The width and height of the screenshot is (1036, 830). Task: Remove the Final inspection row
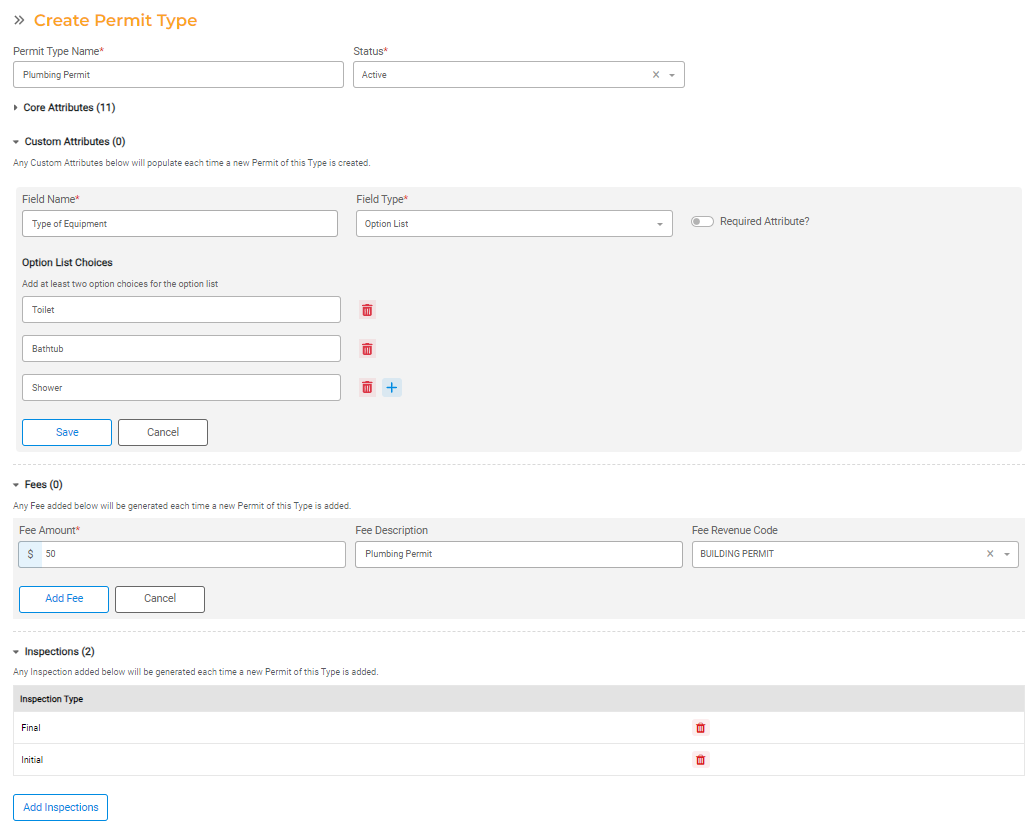700,728
